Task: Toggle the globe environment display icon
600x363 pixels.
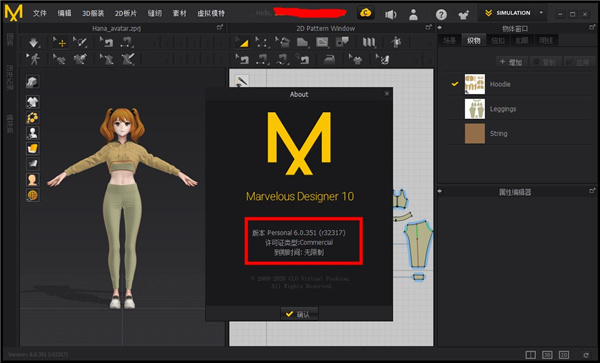Action: 33,195
